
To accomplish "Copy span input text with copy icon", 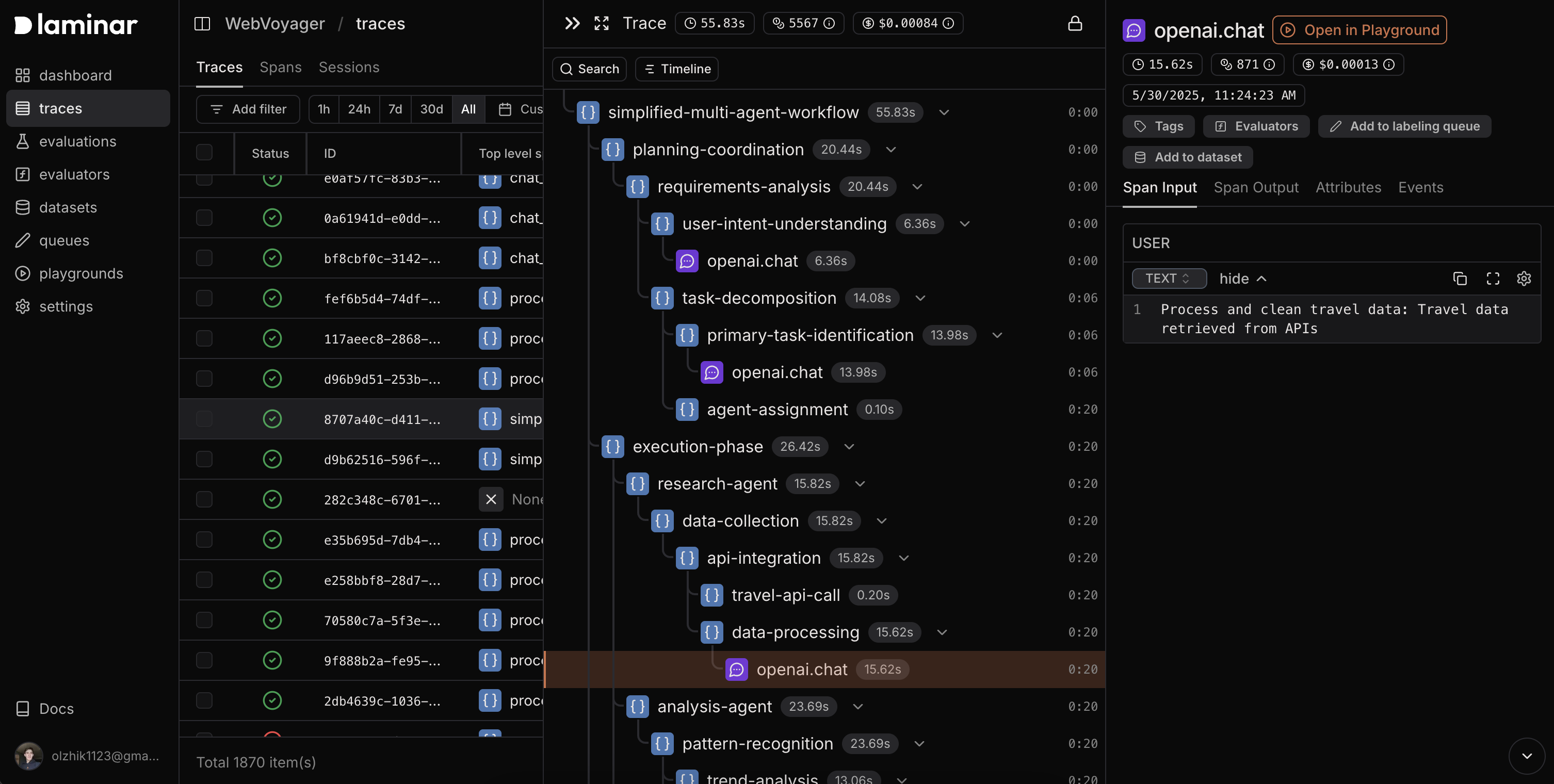I will point(1459,279).
